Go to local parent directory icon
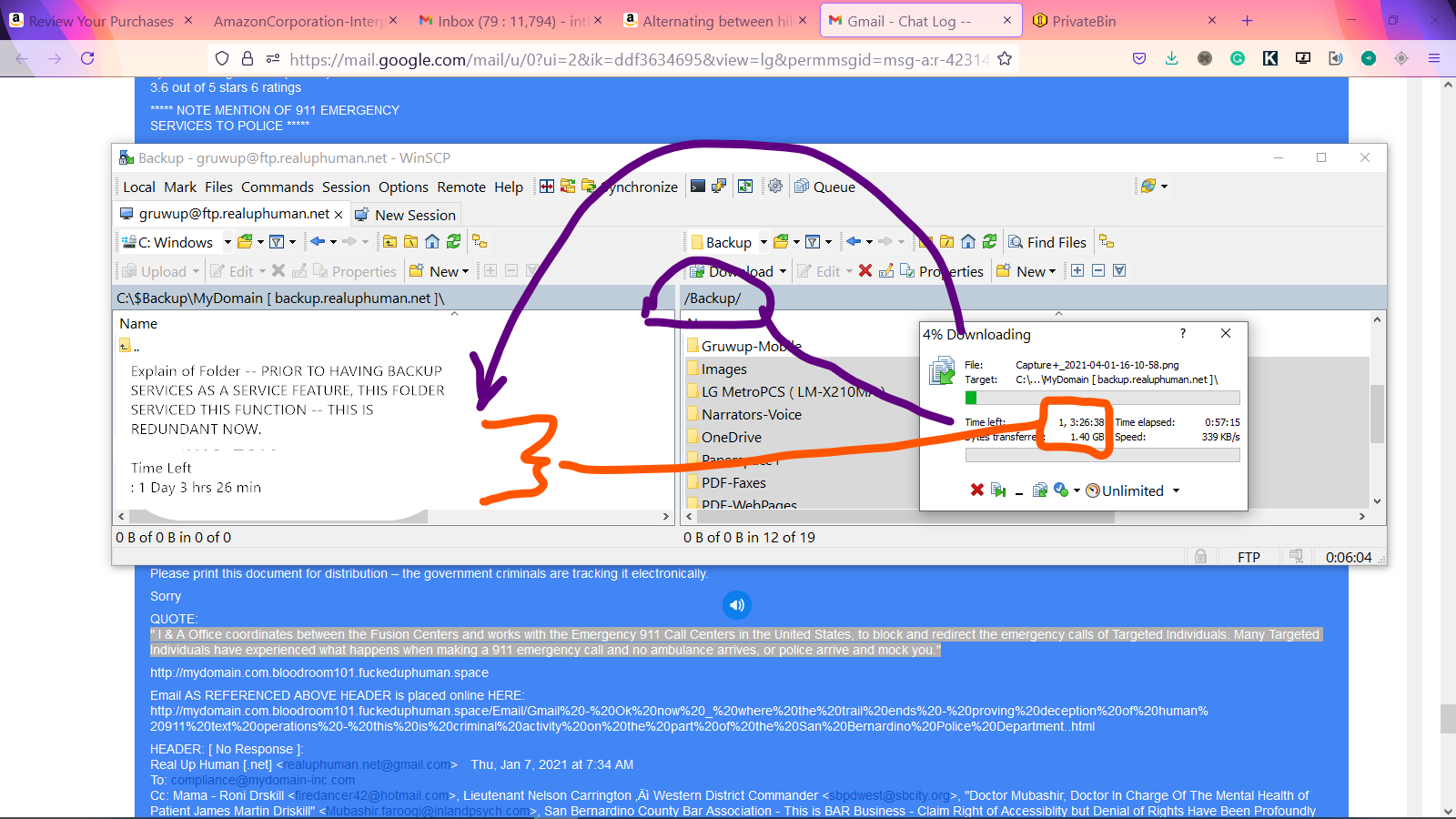The width and height of the screenshot is (1456, 819). (390, 242)
